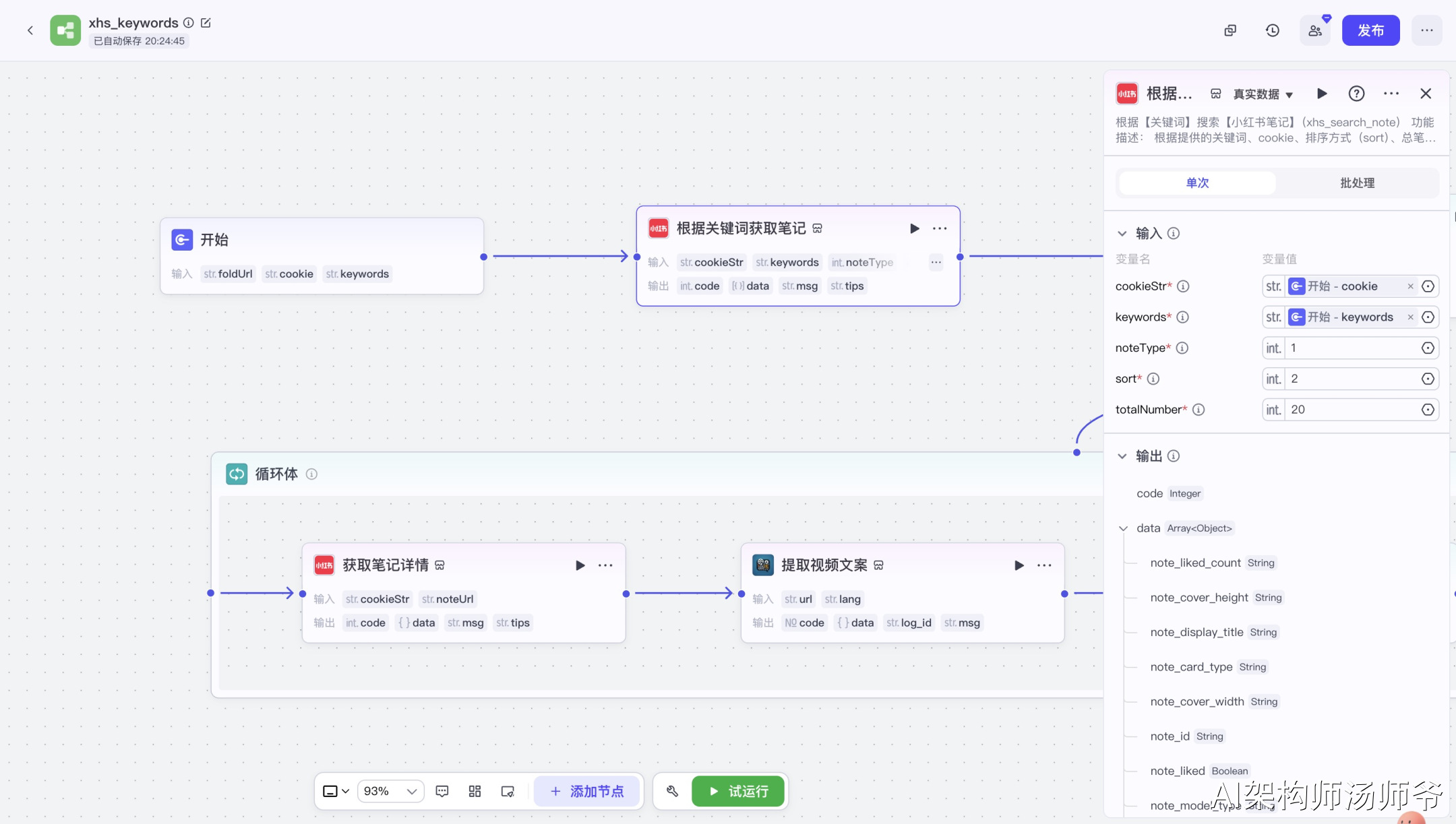Edit workflow name pencil icon

tap(206, 23)
